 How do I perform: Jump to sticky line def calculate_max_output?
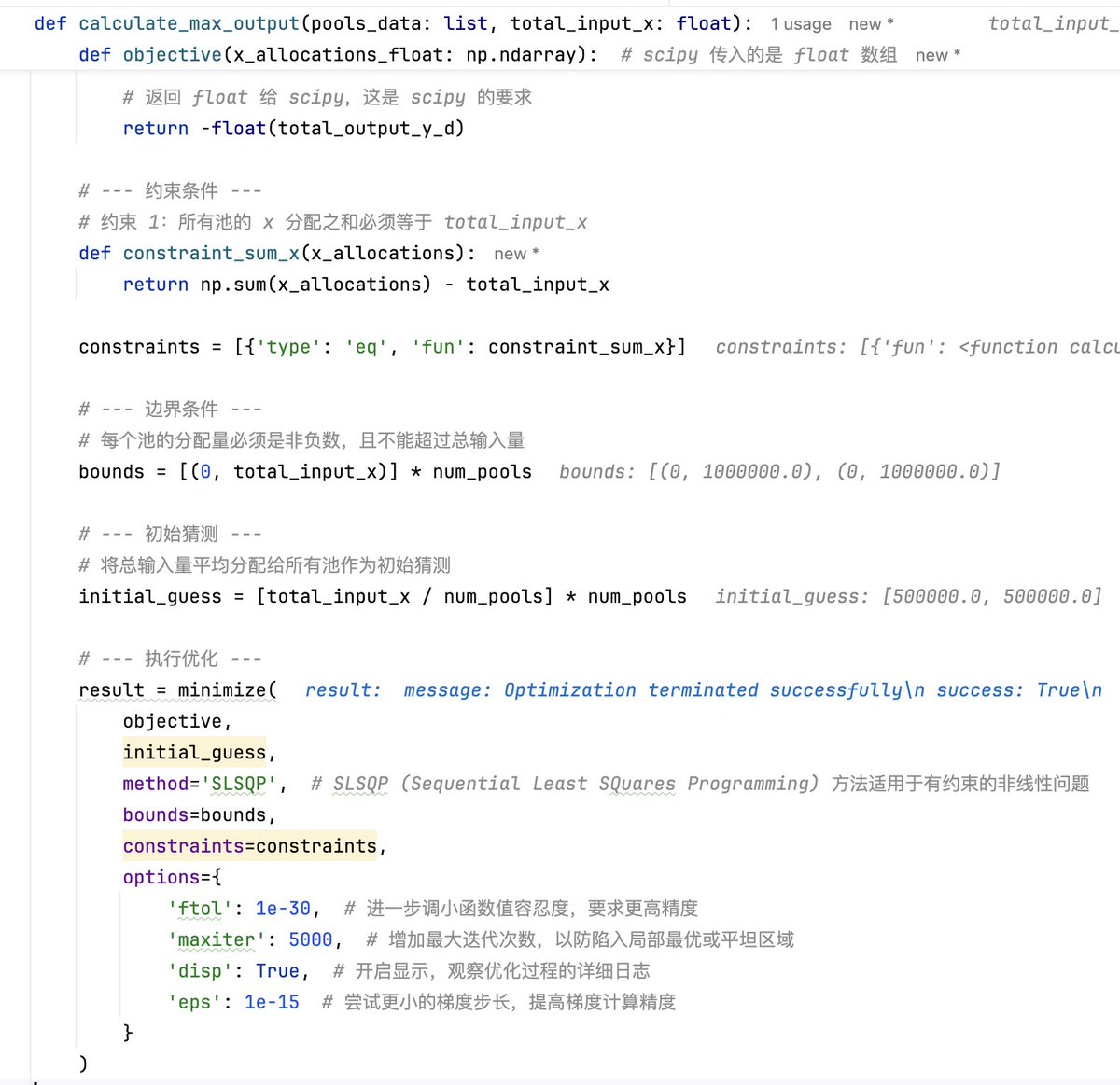(x=189, y=23)
